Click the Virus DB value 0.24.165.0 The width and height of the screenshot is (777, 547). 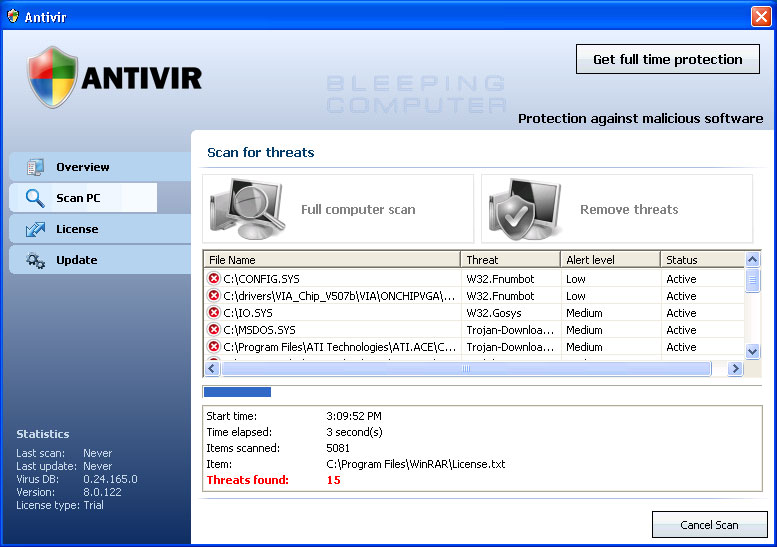tap(110, 479)
